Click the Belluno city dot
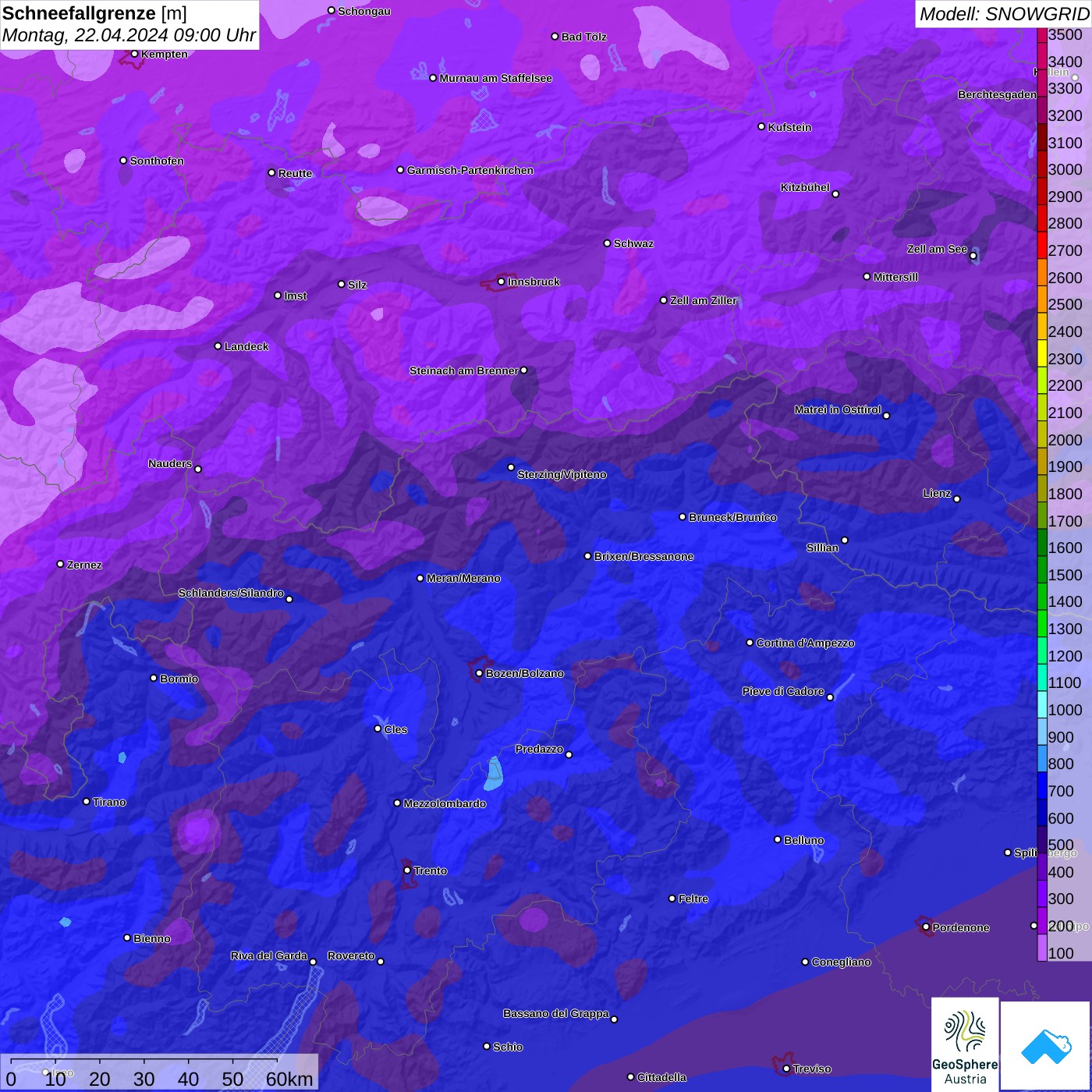 (778, 839)
